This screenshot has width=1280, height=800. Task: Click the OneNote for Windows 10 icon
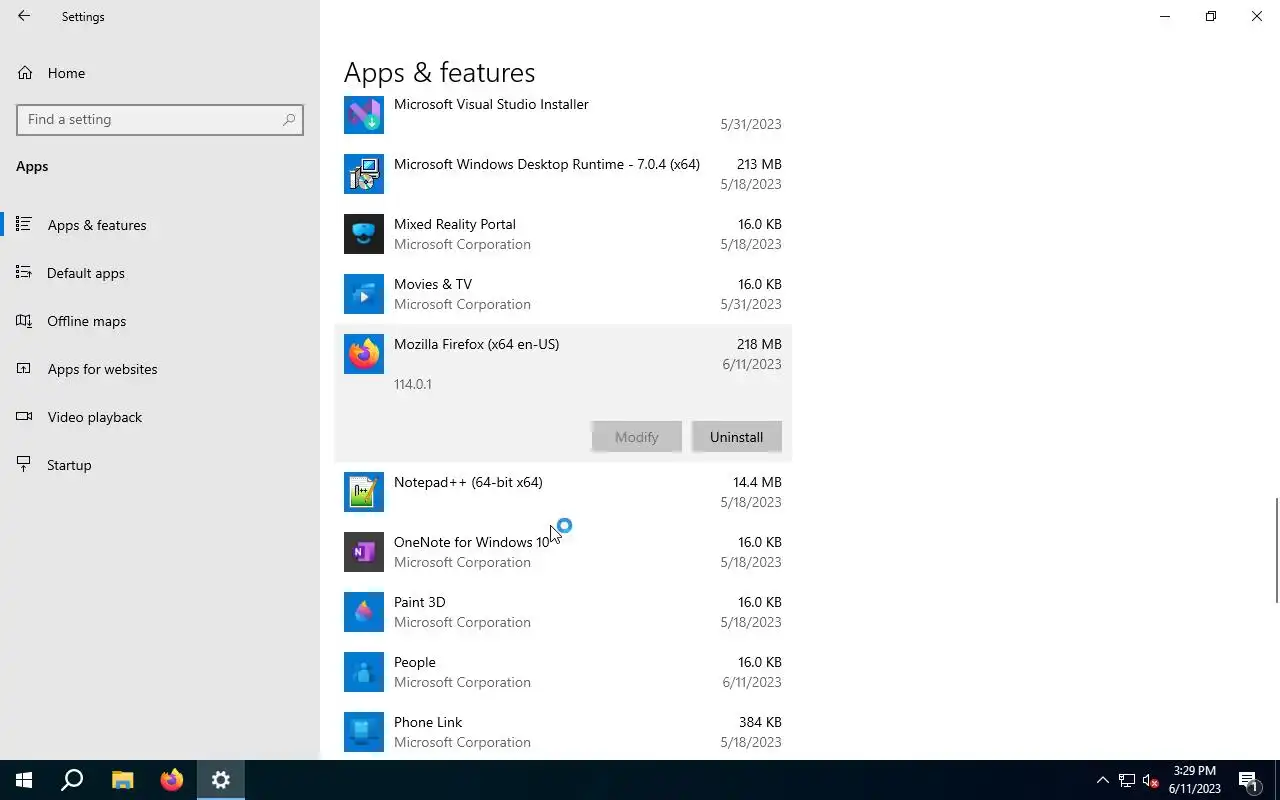coord(364,552)
